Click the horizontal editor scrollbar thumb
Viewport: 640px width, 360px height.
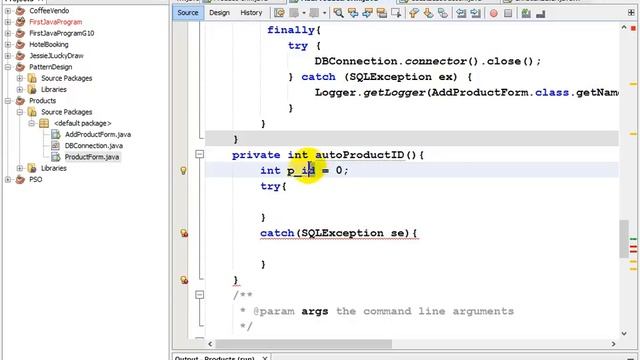pyautogui.click(x=304, y=344)
